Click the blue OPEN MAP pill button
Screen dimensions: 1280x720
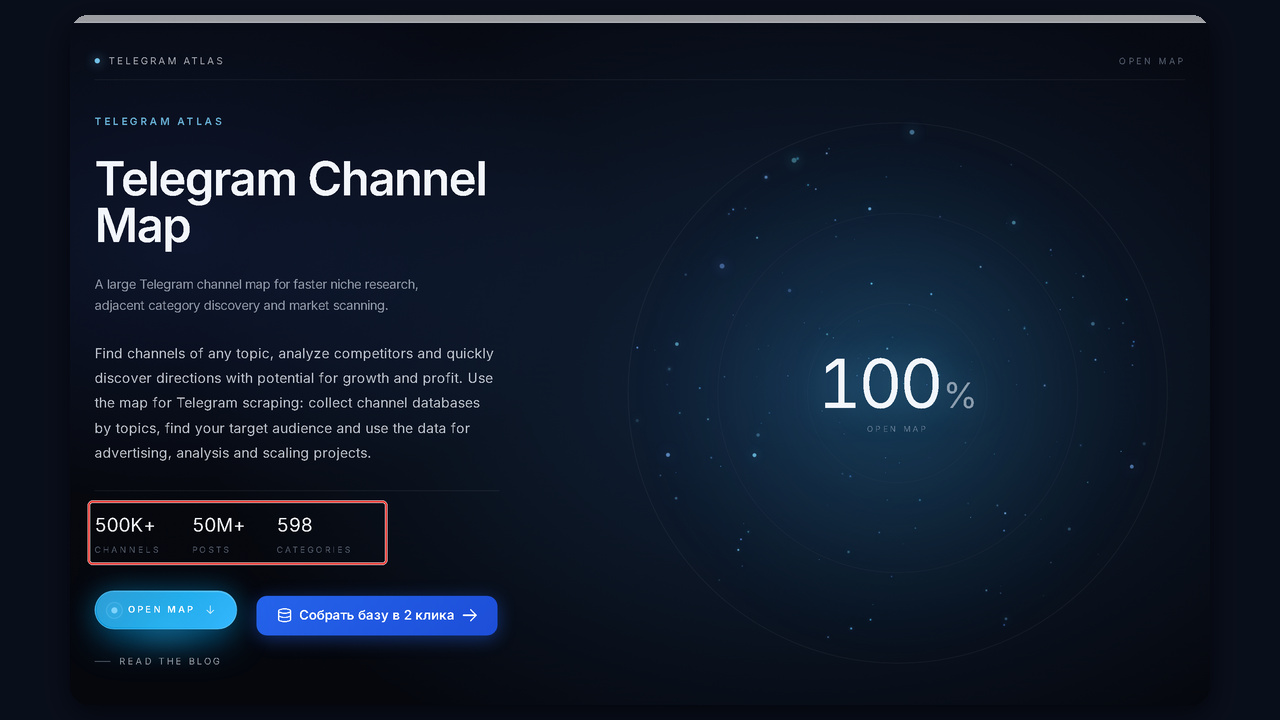(x=166, y=610)
